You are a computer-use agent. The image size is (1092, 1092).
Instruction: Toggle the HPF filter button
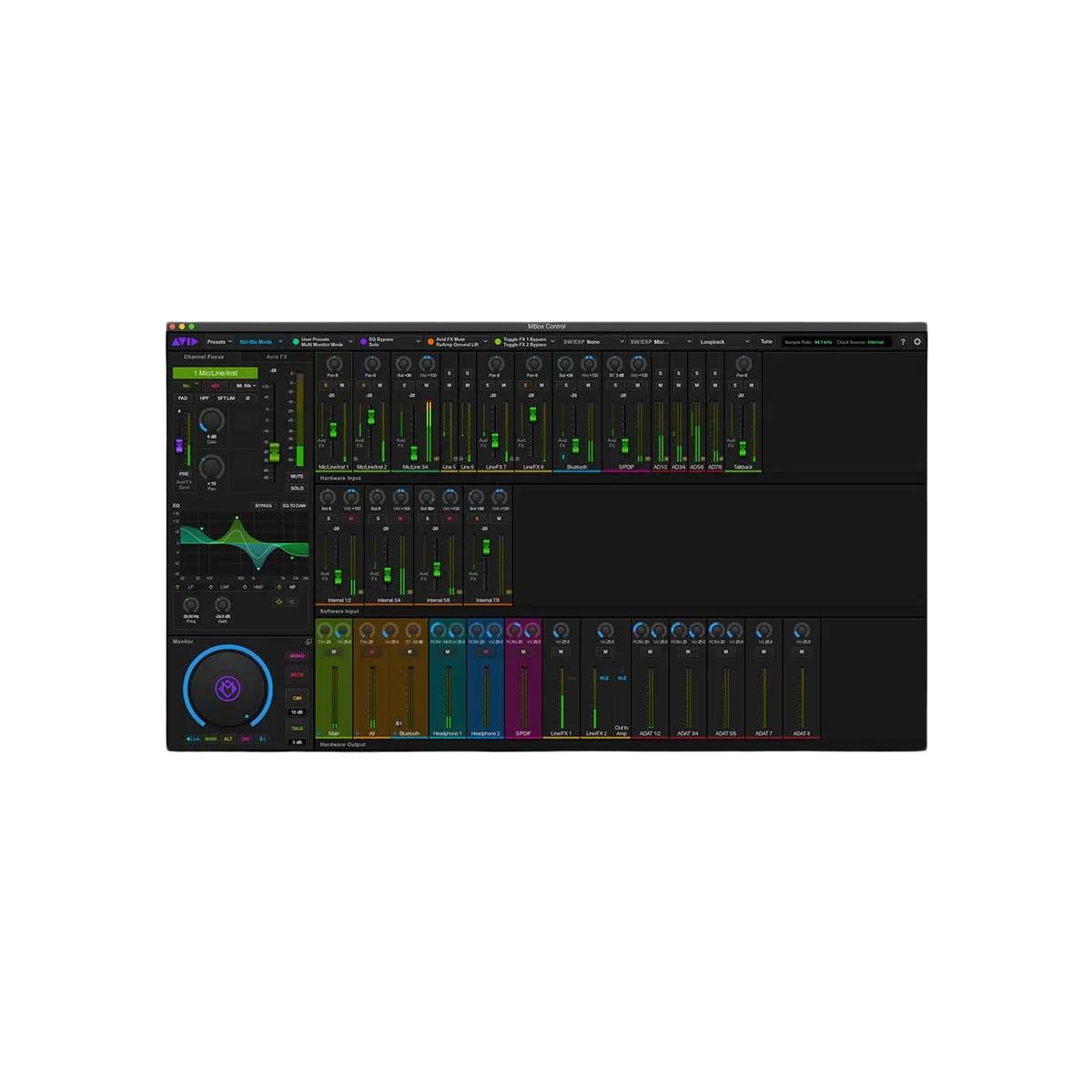(x=204, y=399)
